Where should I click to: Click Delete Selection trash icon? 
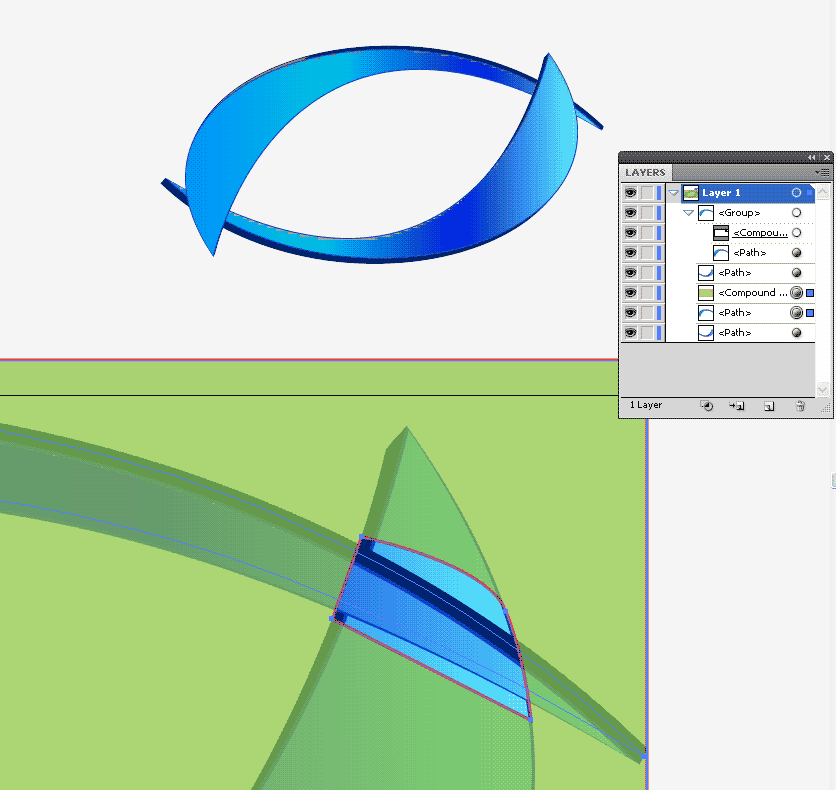pos(800,406)
